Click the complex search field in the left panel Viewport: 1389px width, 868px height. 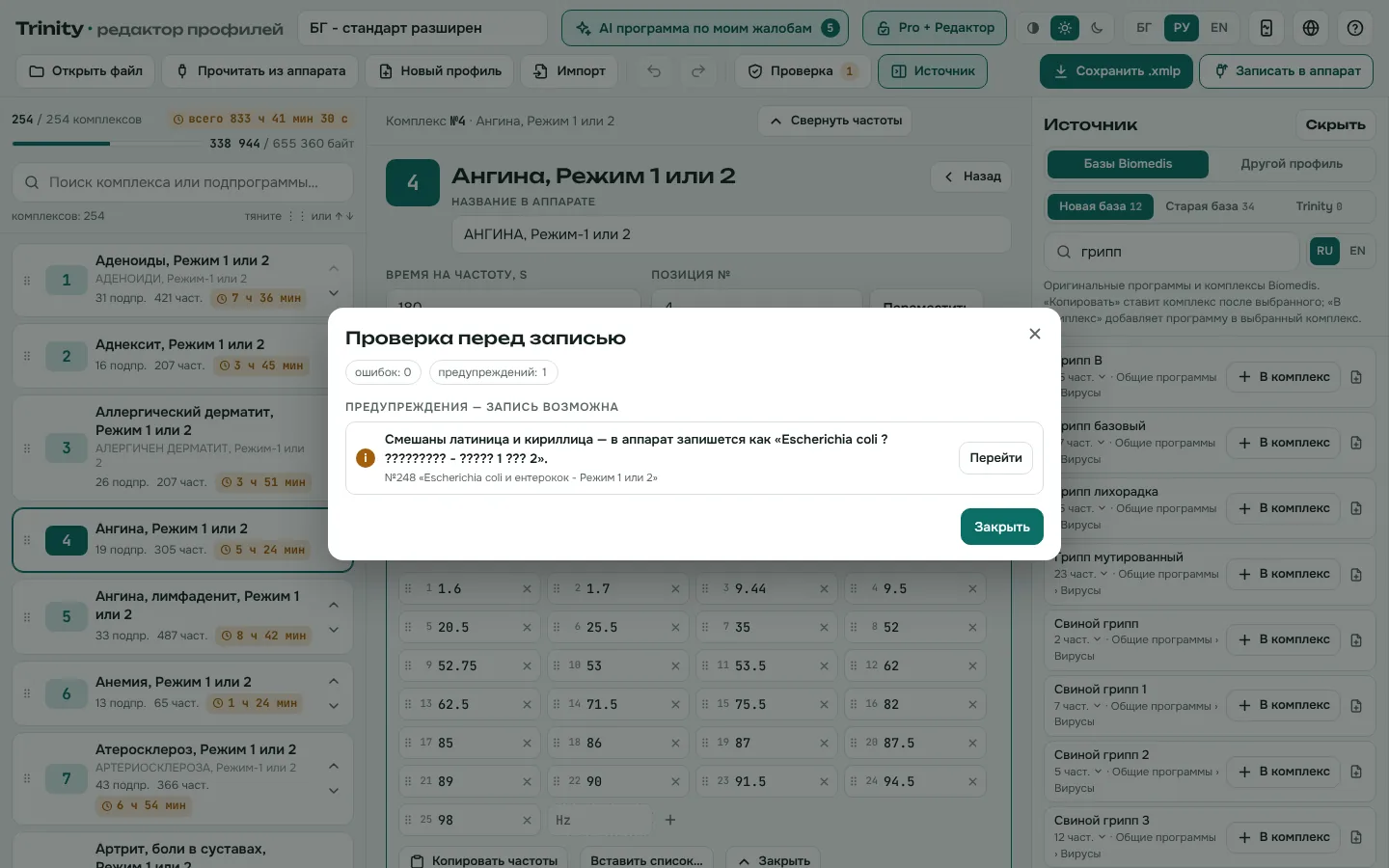click(x=182, y=182)
